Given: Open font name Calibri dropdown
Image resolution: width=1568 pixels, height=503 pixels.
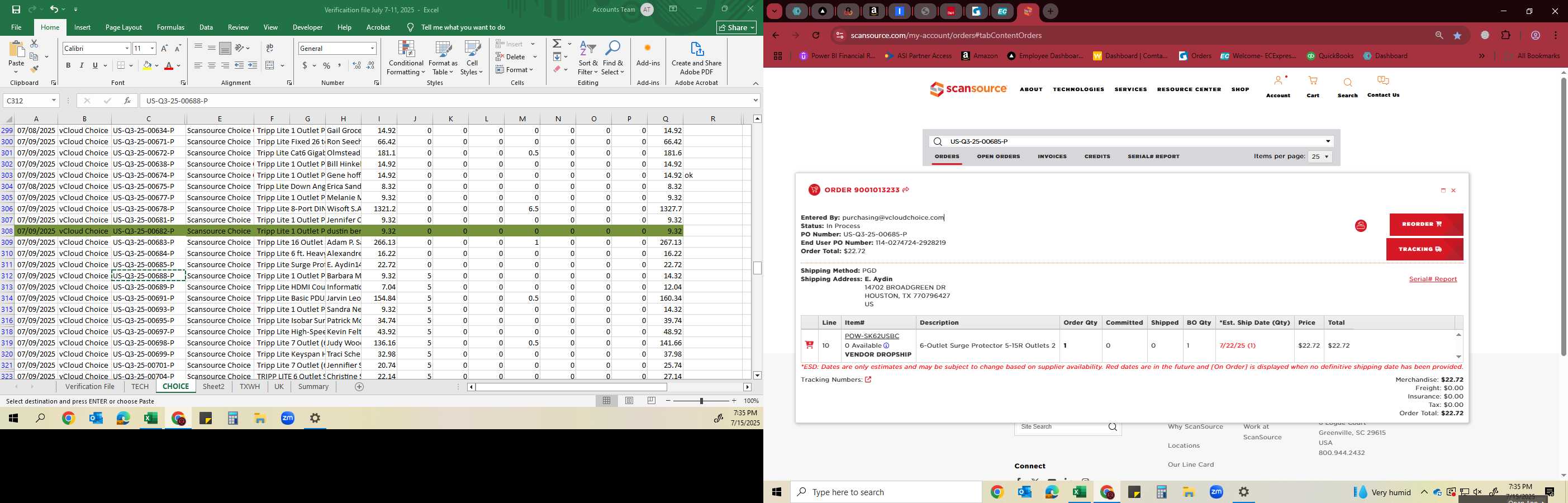Looking at the screenshot, I should pos(127,48).
